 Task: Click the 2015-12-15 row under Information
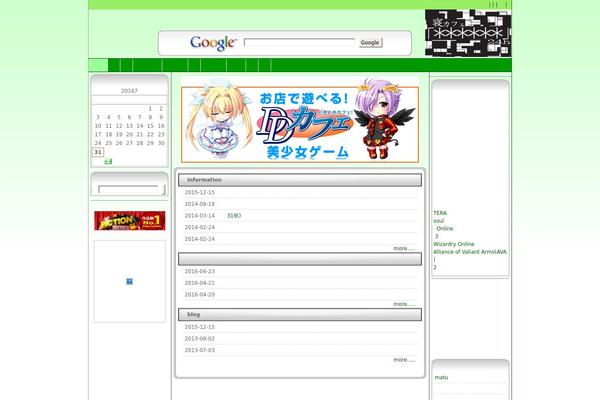300,193
